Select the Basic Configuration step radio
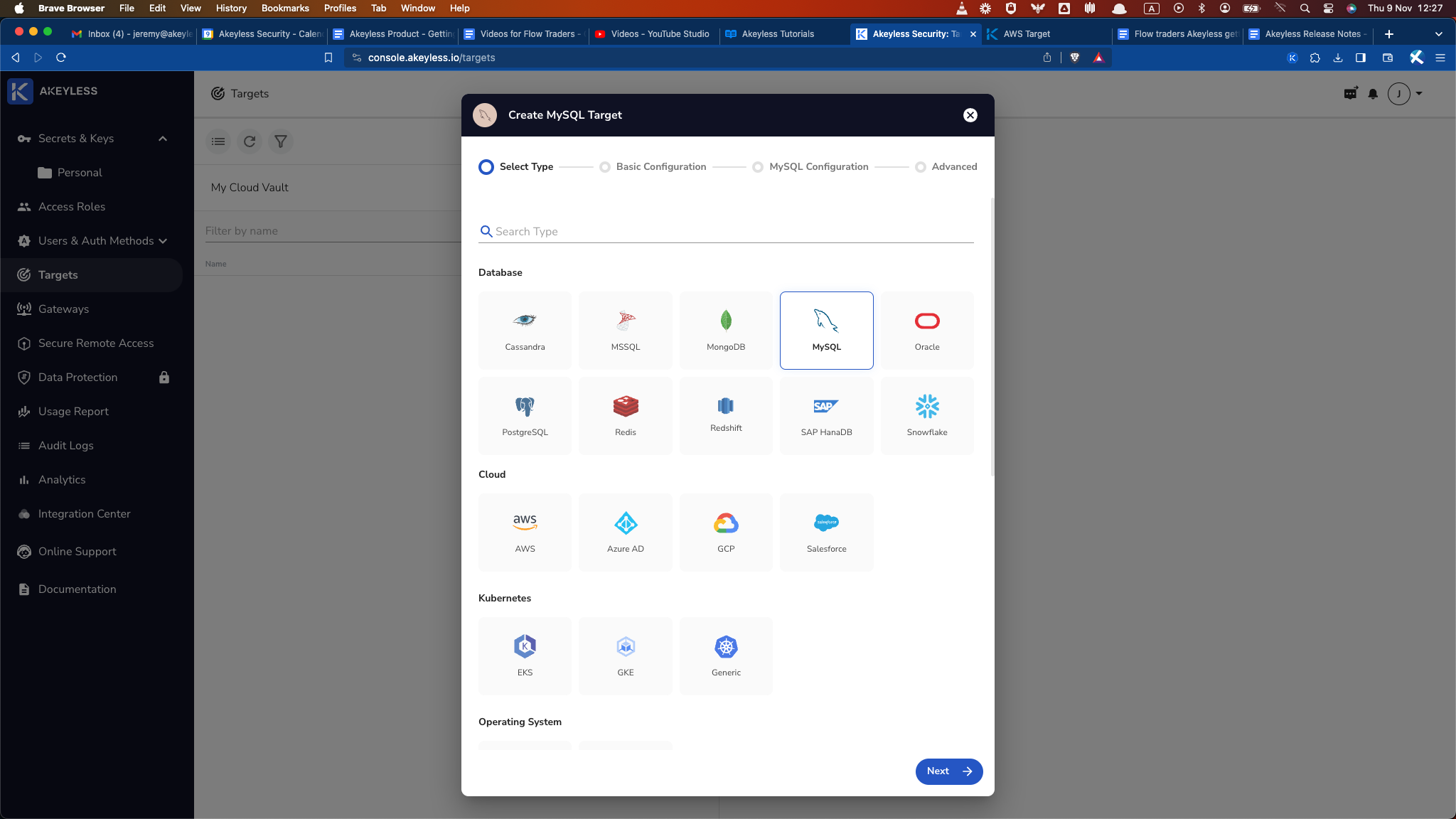Screen dimensions: 1456x819 coord(605,167)
